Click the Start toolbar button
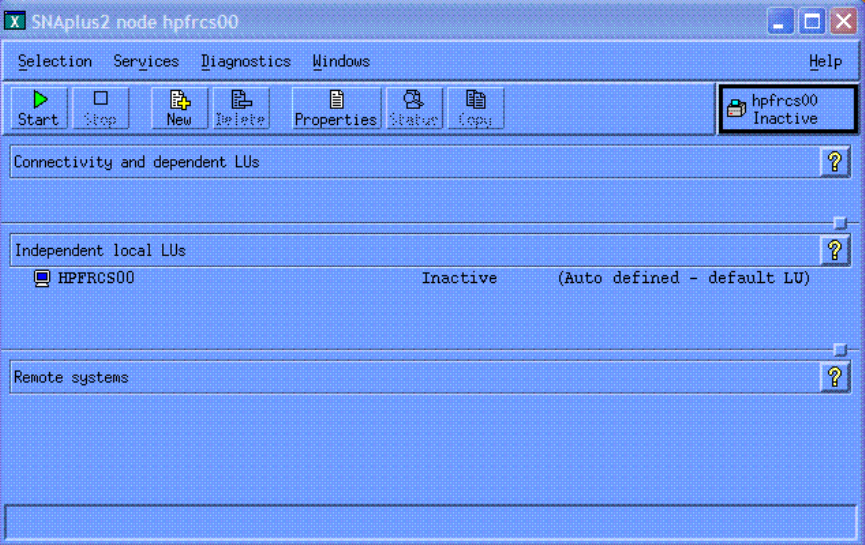Viewport: 865px width, 545px height. pyautogui.click(x=39, y=108)
